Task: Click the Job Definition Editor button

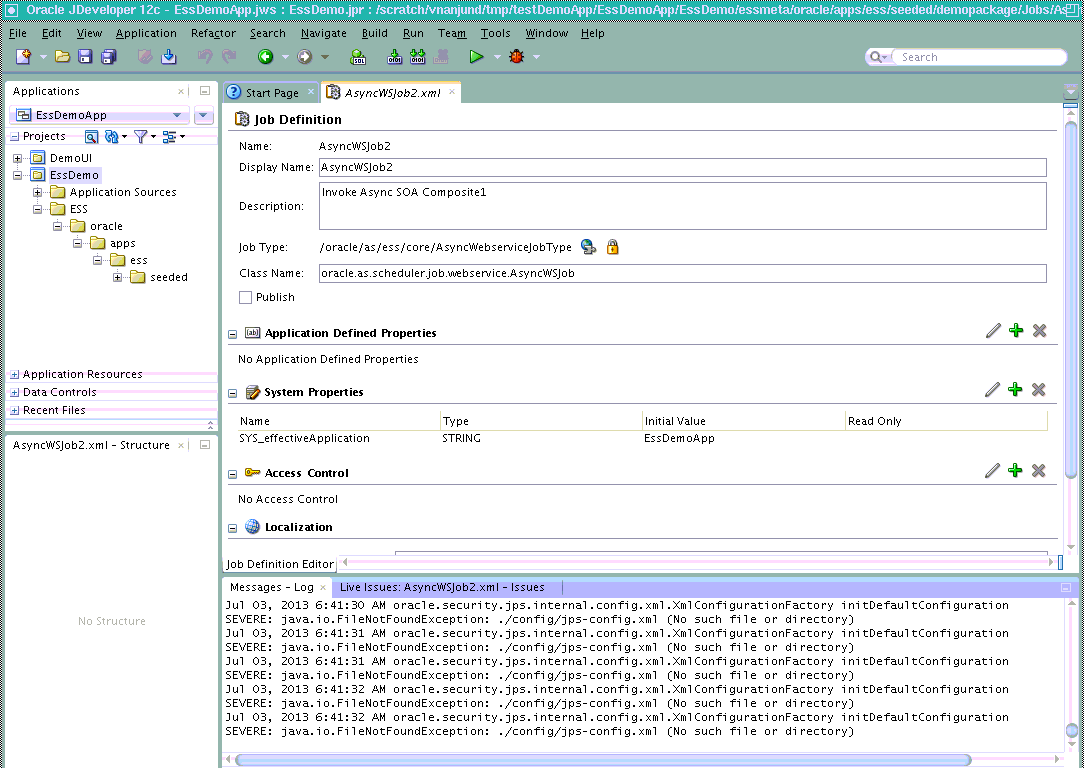Action: [280, 564]
